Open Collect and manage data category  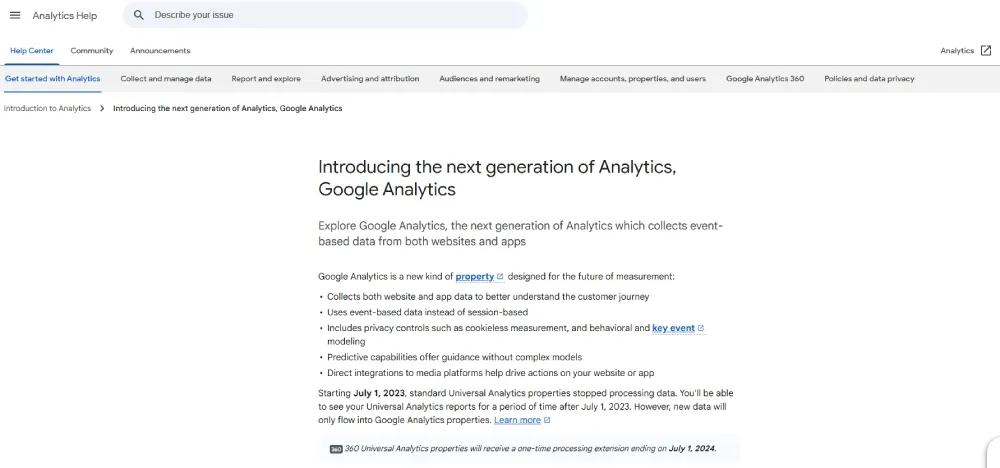166,79
